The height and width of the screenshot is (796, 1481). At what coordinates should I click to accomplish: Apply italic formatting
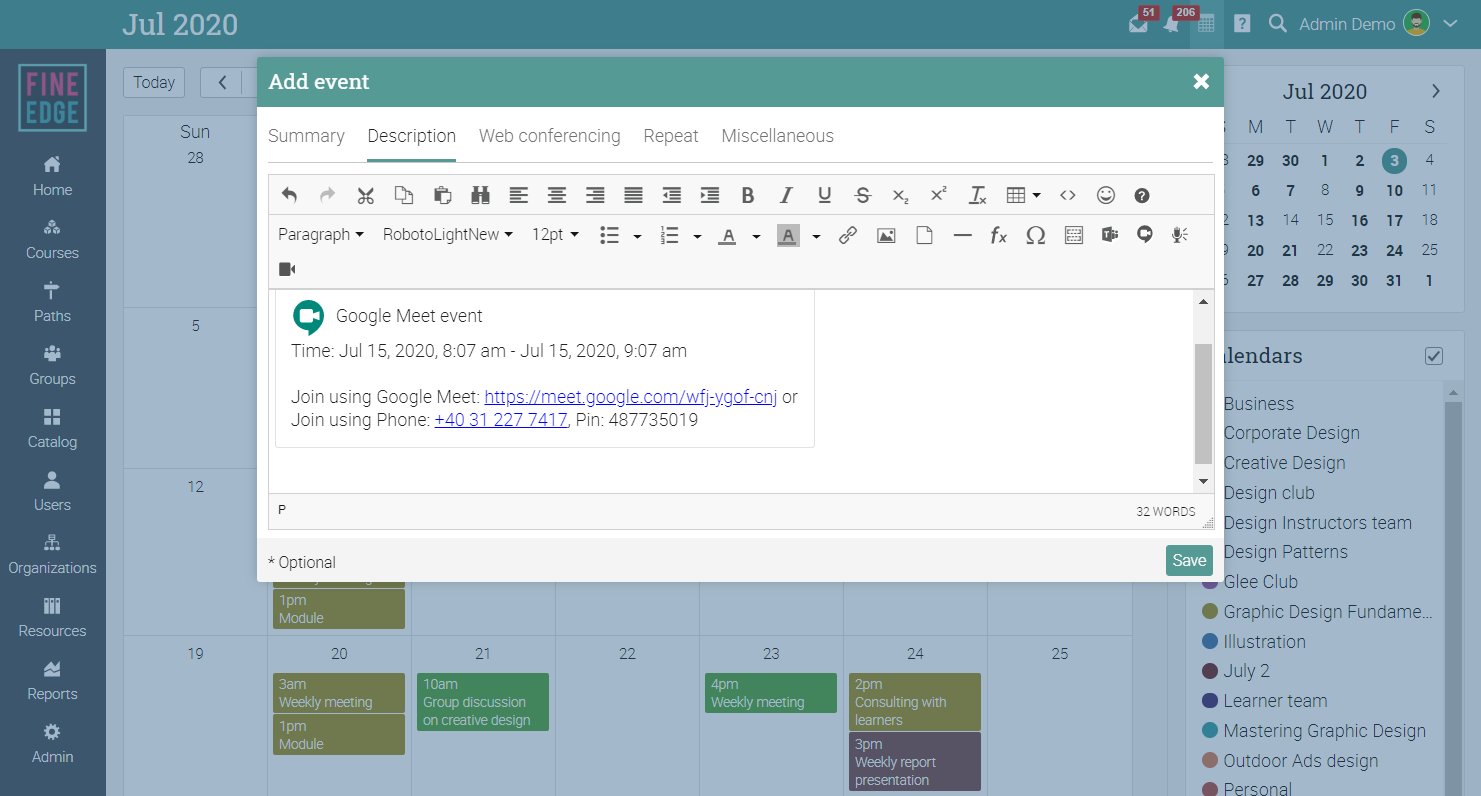(786, 196)
